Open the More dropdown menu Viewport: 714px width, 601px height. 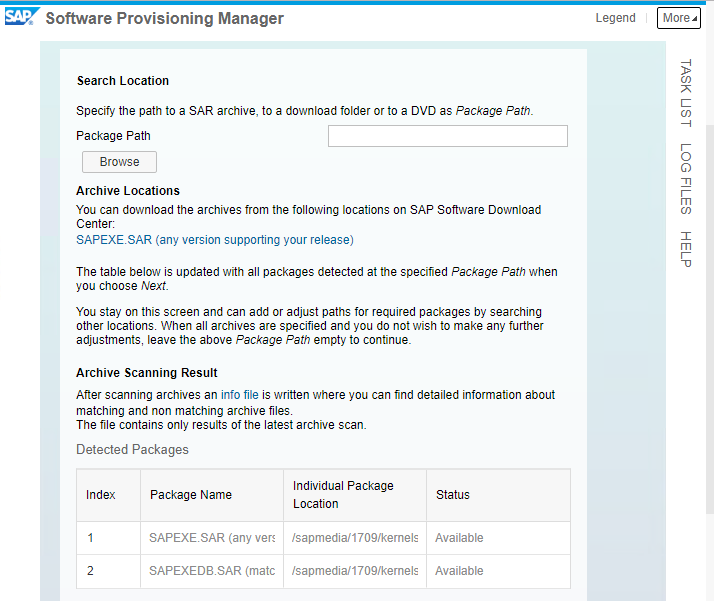tap(678, 18)
